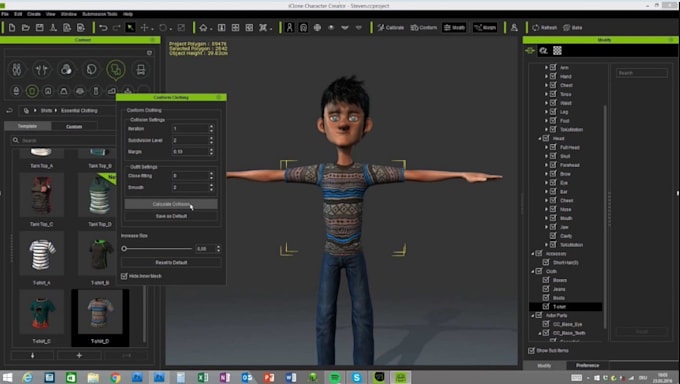Open the Skin category icon in Content
This screenshot has height=384, width=680.
coord(66,69)
